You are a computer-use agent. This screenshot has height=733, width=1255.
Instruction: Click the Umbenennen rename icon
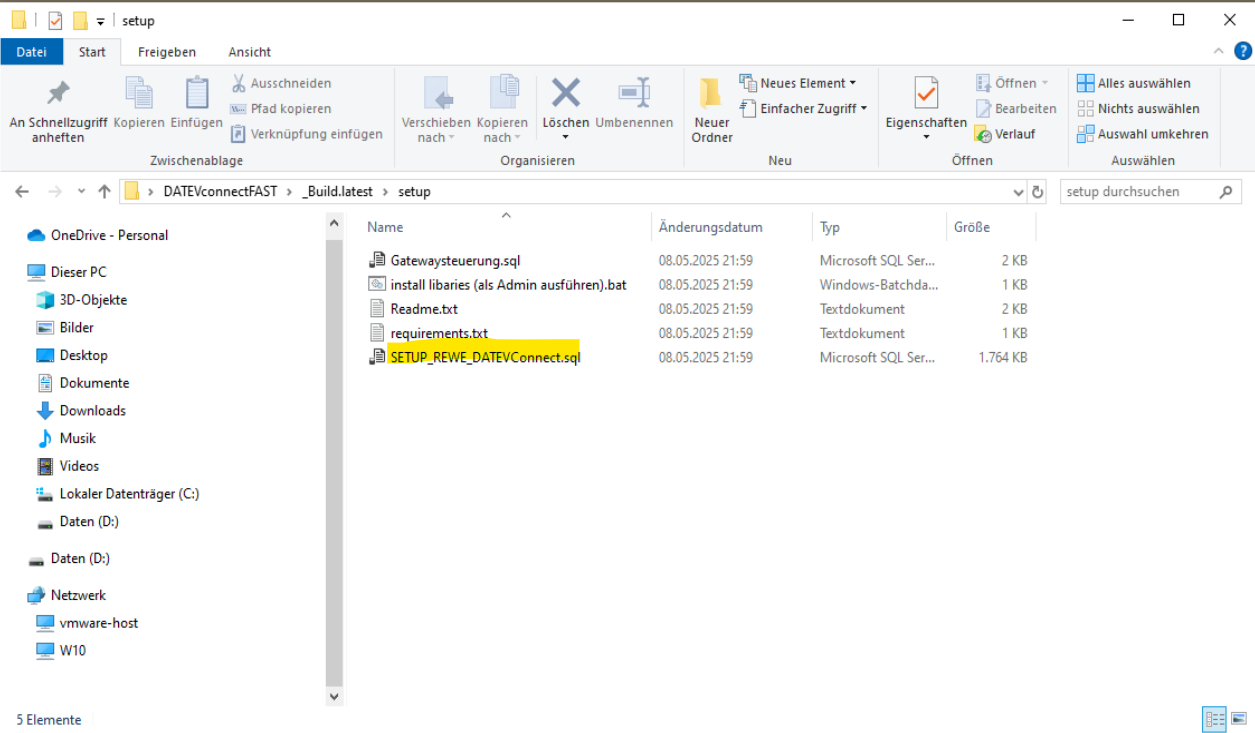[634, 95]
